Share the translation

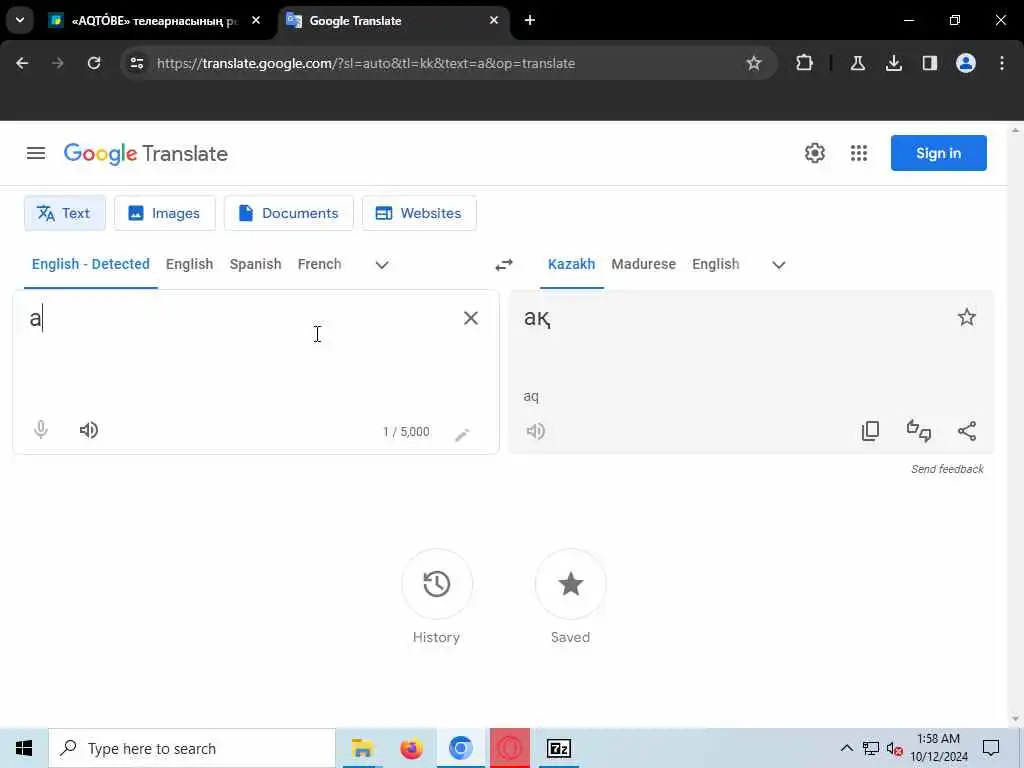point(967,431)
